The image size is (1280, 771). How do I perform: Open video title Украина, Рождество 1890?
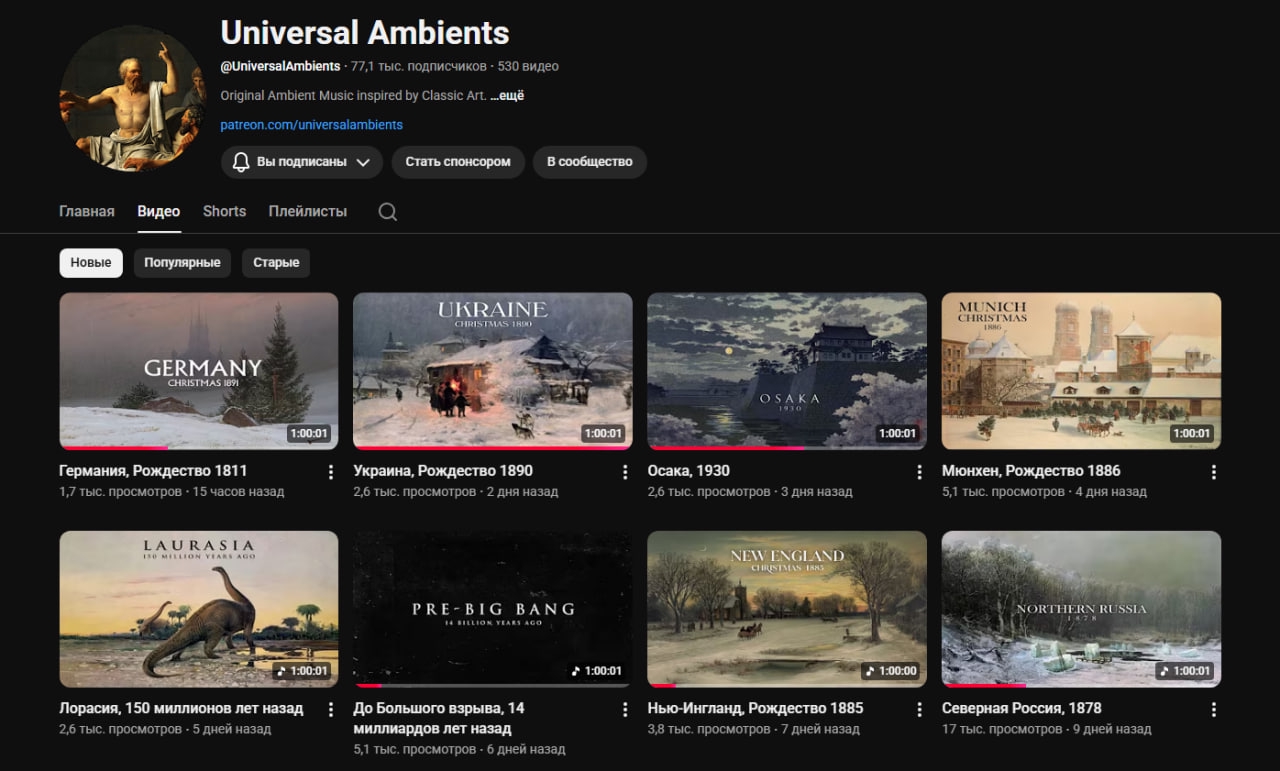point(443,471)
